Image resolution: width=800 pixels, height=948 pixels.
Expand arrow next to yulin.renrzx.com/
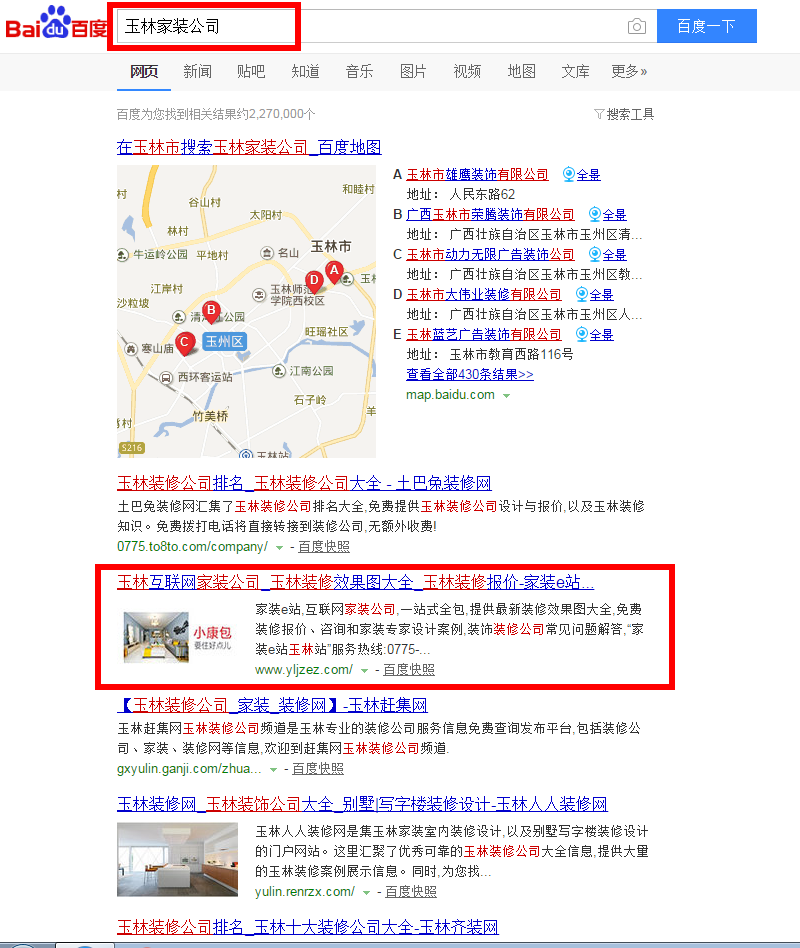366,892
